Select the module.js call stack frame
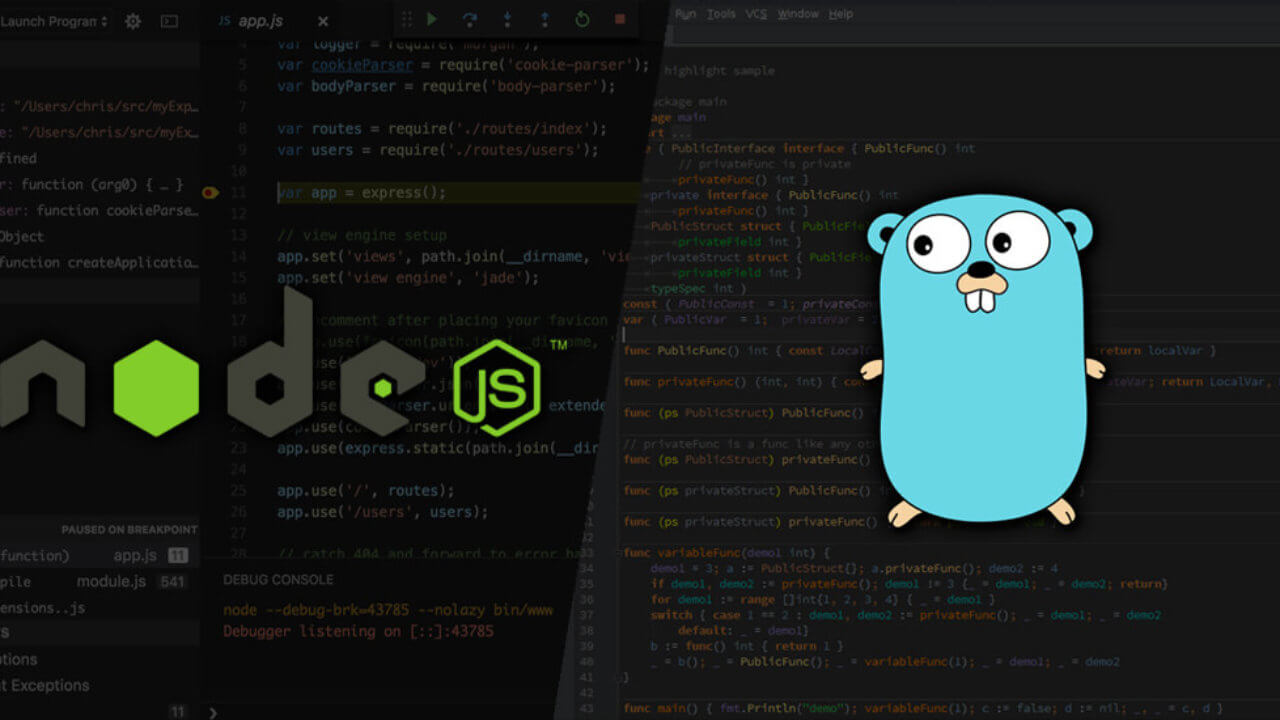 tap(112, 582)
